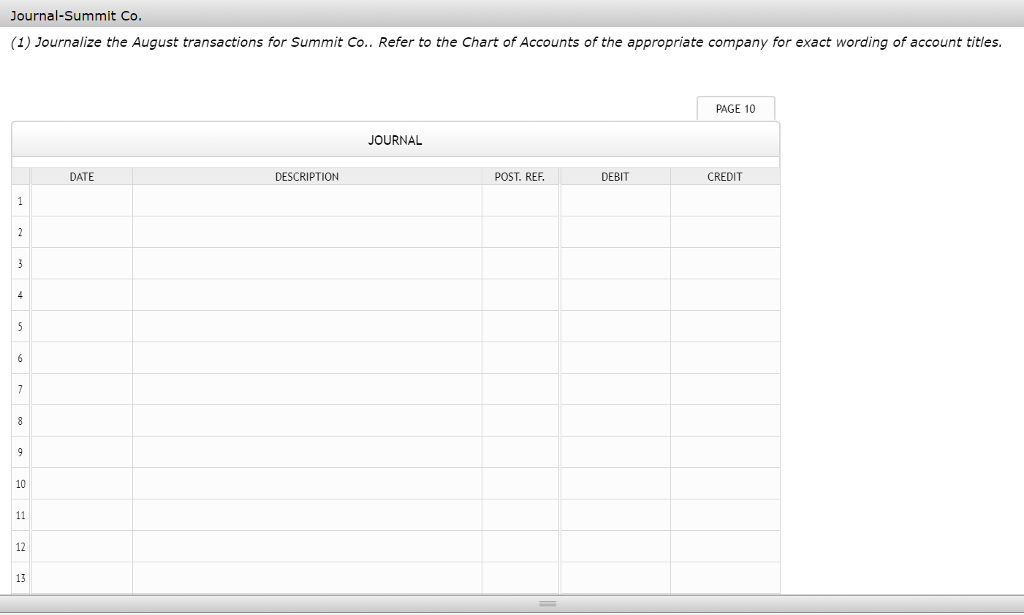Click the Description cell in row 2
The image size is (1024, 615).
pos(307,232)
